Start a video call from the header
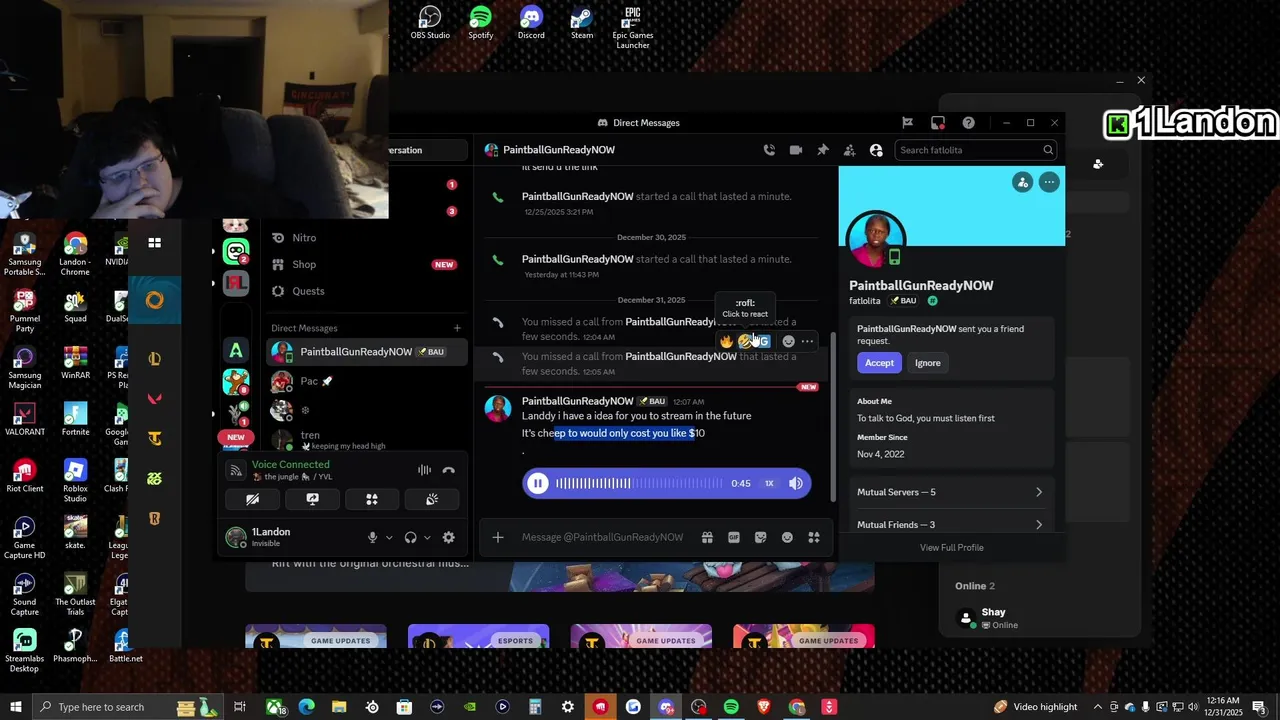1280x720 pixels. [796, 150]
